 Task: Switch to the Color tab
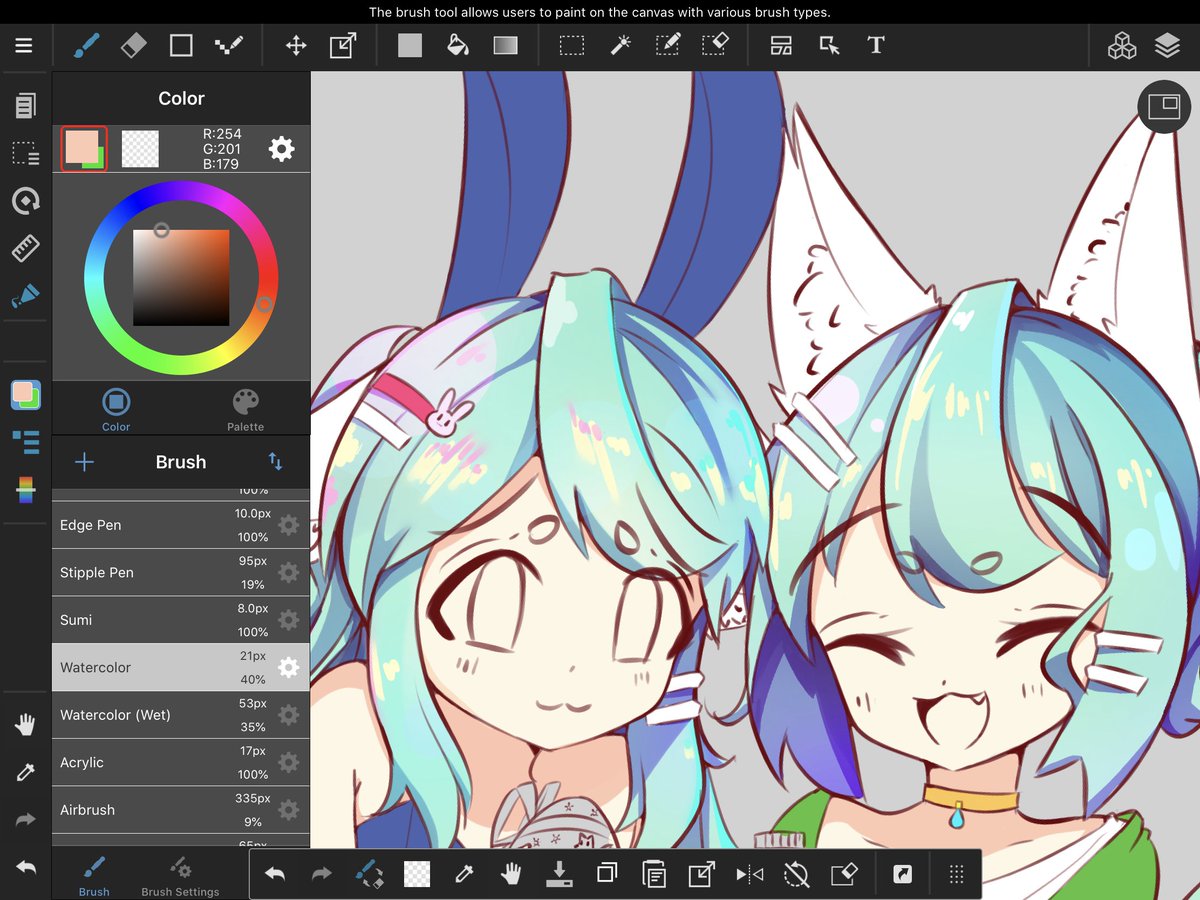coord(116,410)
